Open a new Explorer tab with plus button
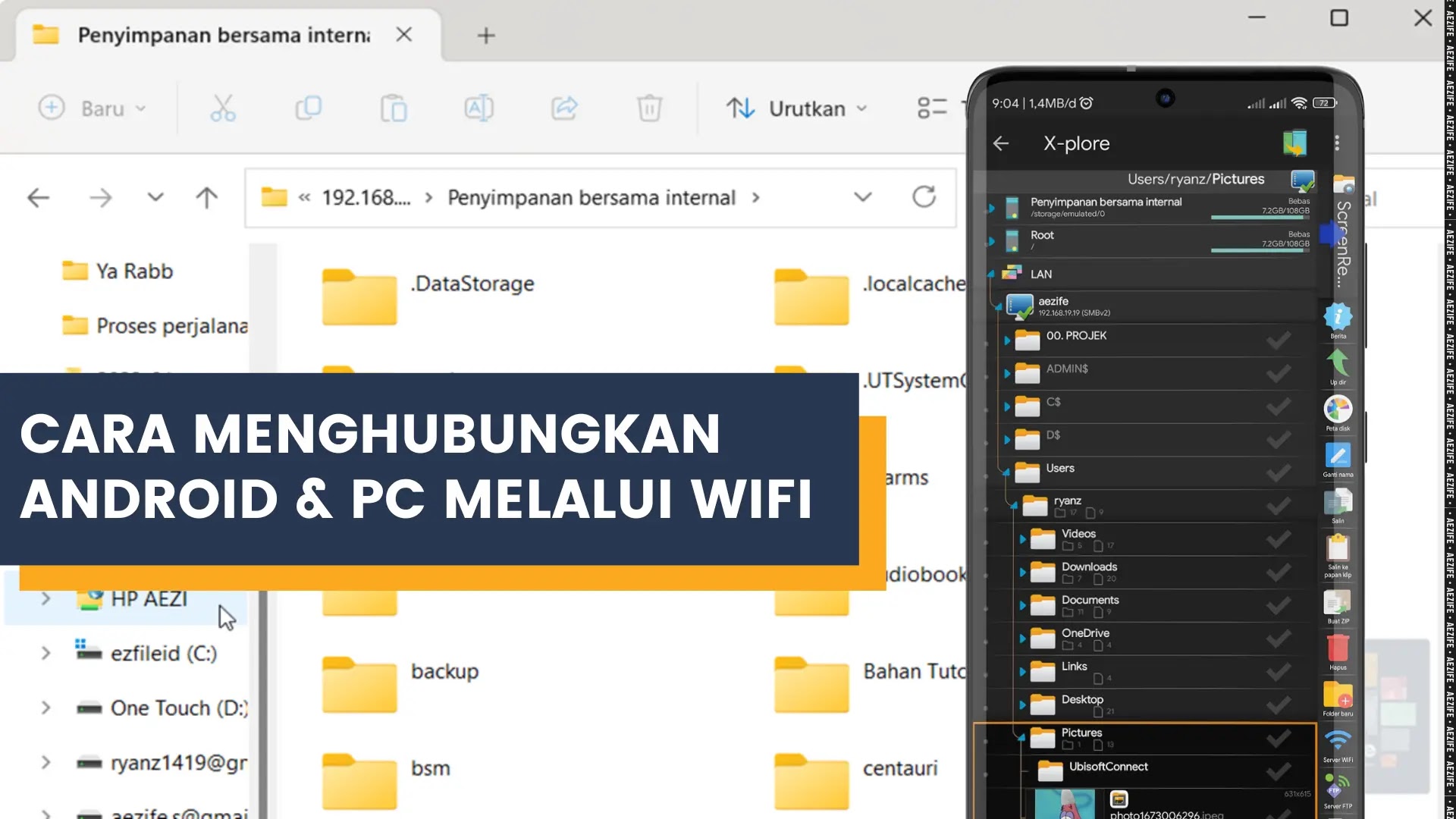The height and width of the screenshot is (819, 1456). pos(486,36)
